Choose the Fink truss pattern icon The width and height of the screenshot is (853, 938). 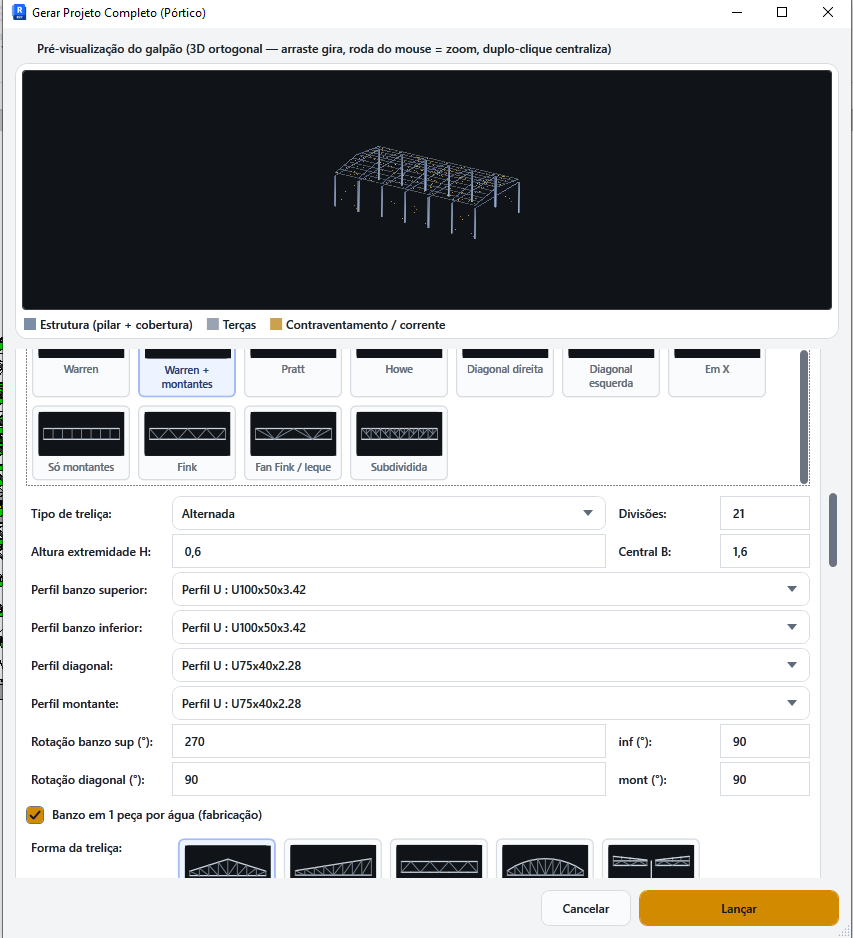pyautogui.click(x=187, y=443)
